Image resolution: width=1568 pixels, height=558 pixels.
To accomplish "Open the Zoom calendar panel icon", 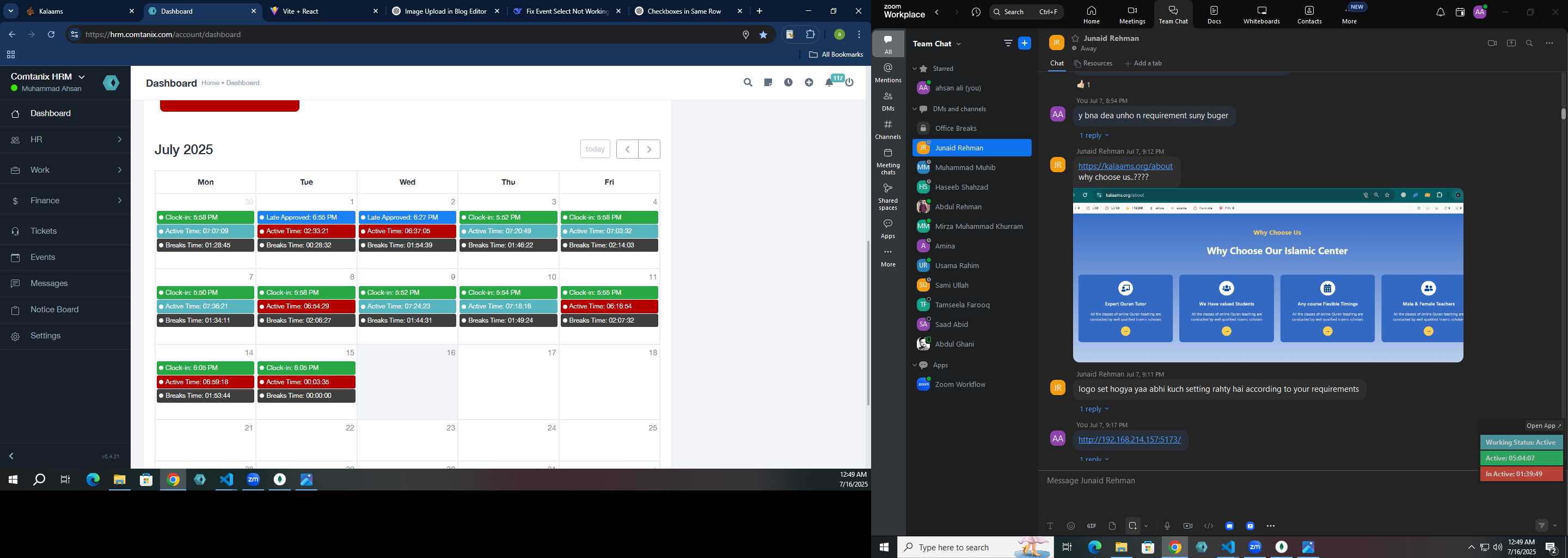I will (1460, 12).
